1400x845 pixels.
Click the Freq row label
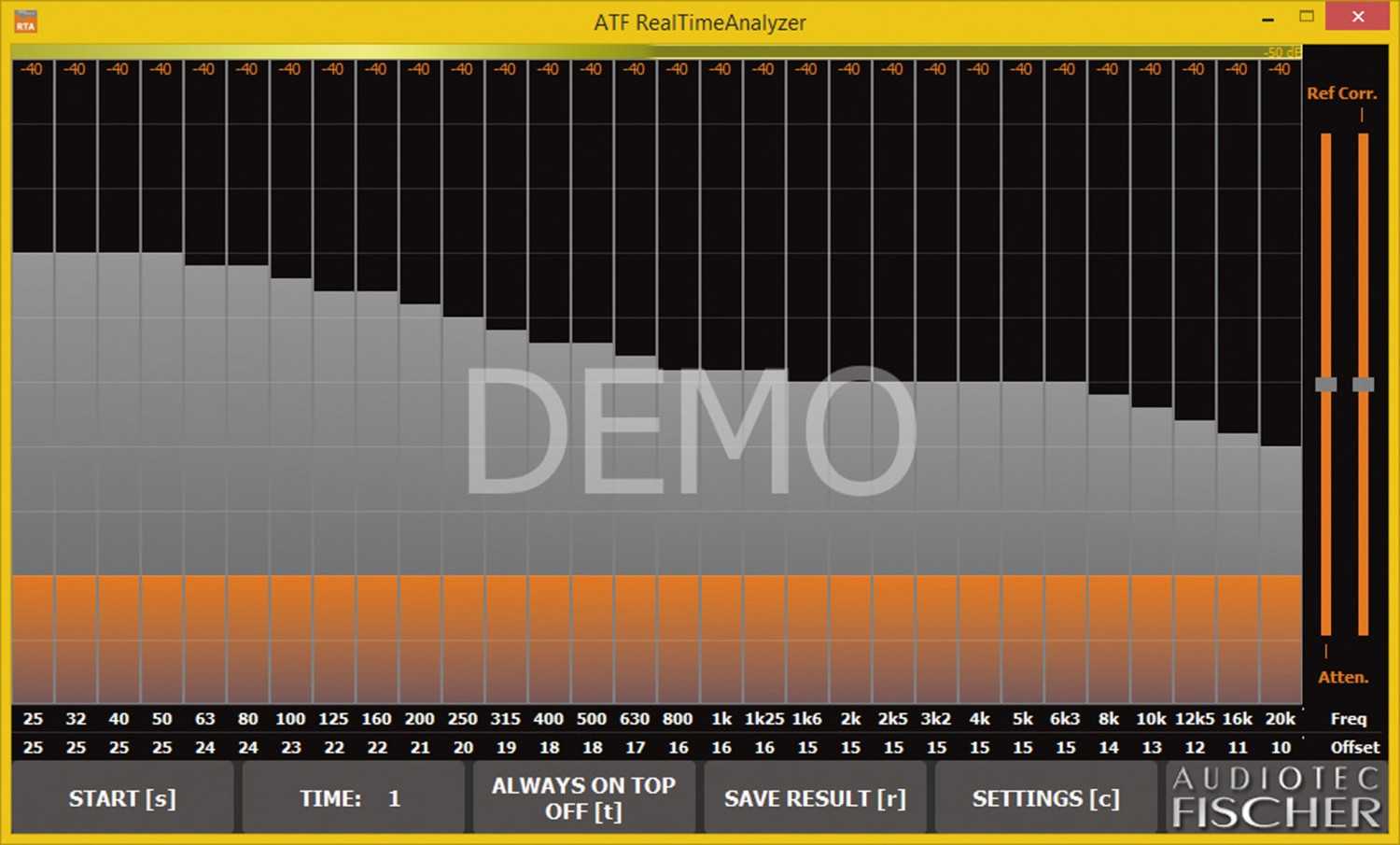pyautogui.click(x=1349, y=719)
